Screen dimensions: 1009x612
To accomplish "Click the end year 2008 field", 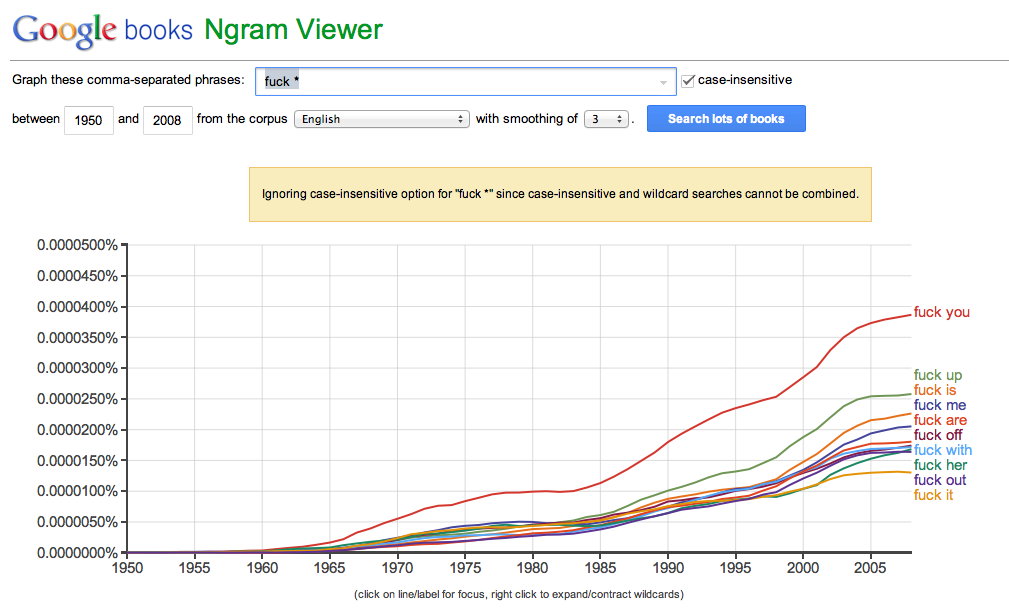I will coord(167,120).
